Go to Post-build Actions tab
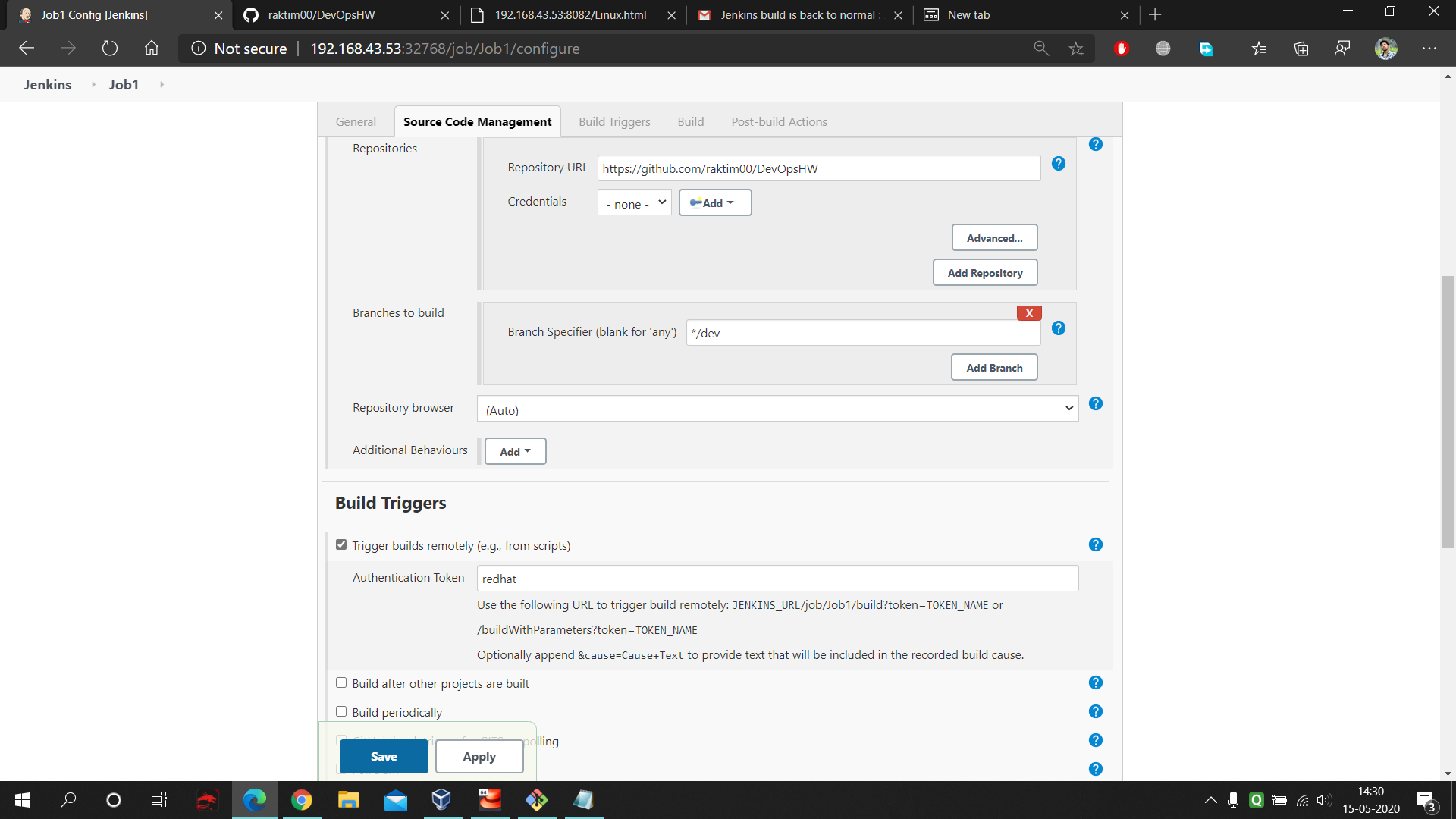The height and width of the screenshot is (819, 1456). pyautogui.click(x=779, y=122)
